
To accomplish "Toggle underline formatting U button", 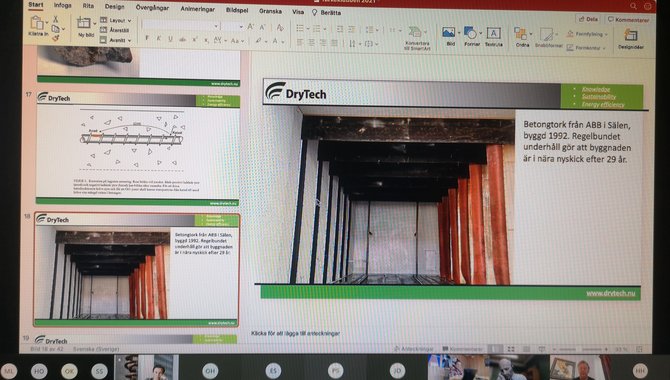I will [x=170, y=39].
